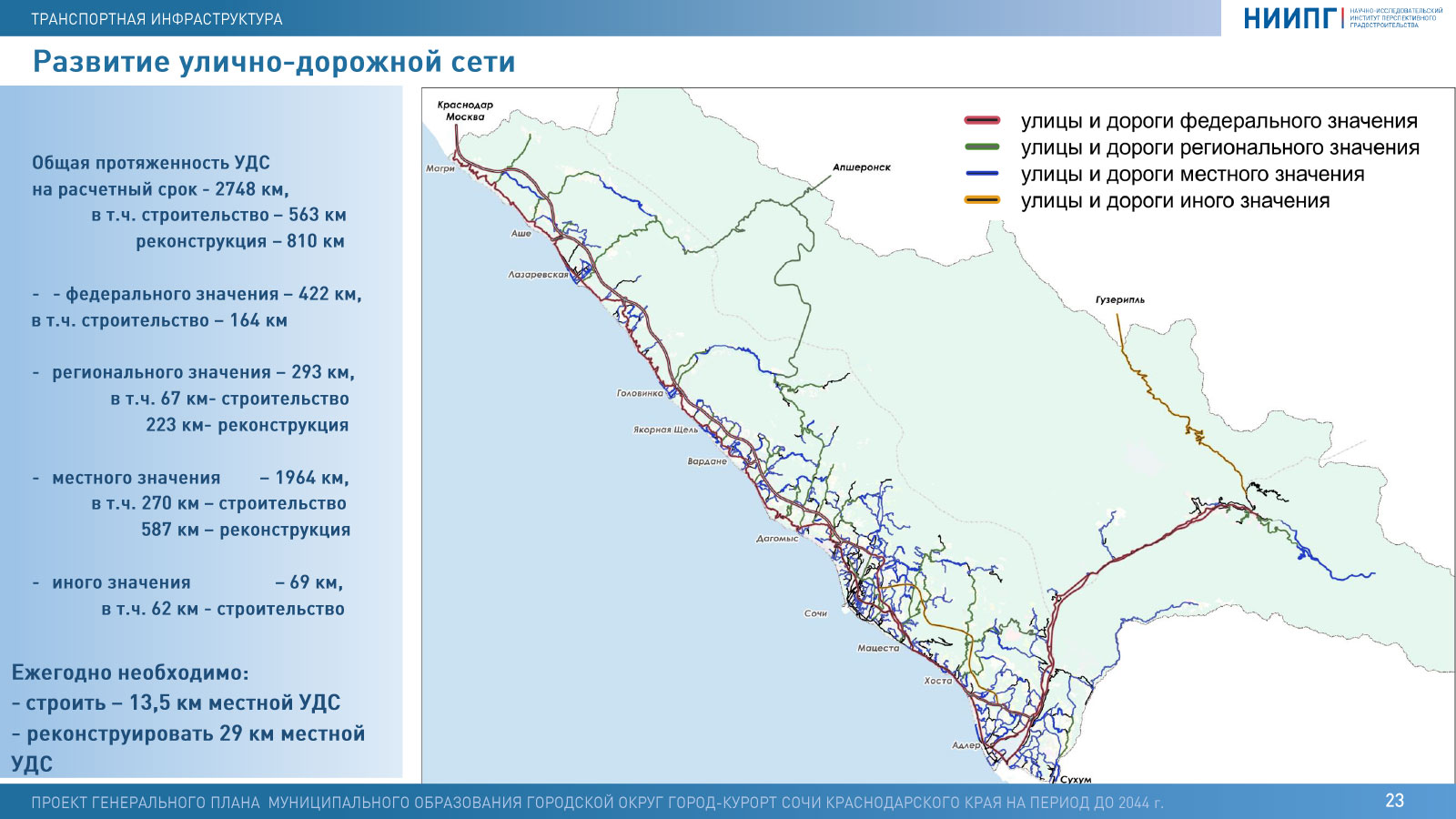Click line 'на расчетный срок - 2748 км,'

pos(160,189)
